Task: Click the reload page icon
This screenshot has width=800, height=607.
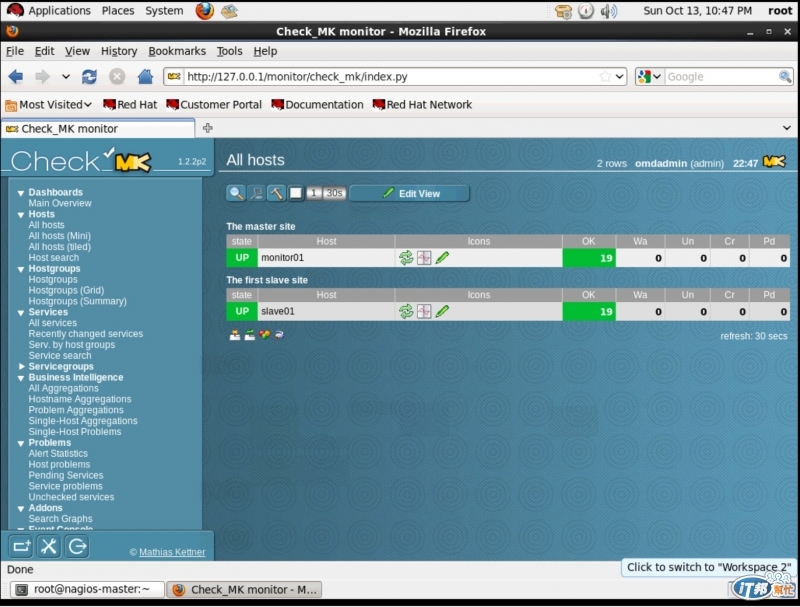Action: pyautogui.click(x=89, y=77)
